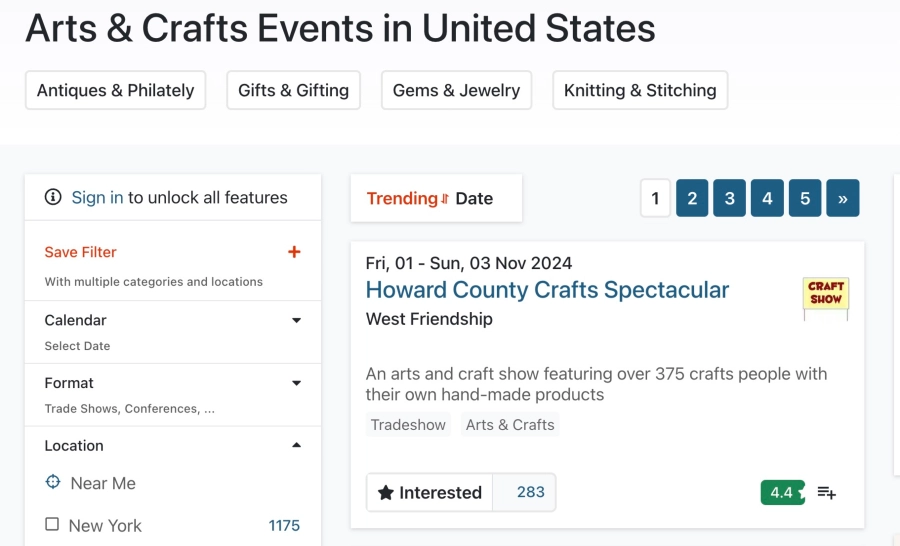Screen dimensions: 900x546
Task: Click the info icon beside Sign in
Action: click(53, 198)
